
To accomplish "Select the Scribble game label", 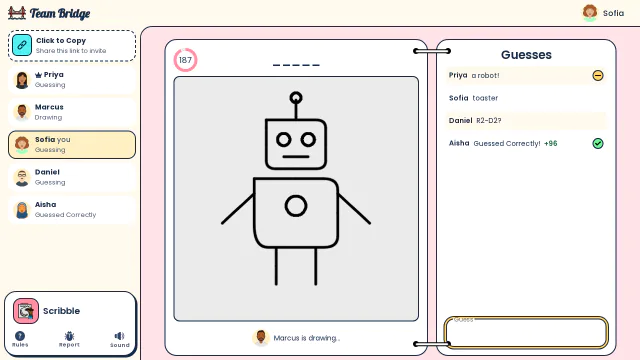I will [61, 311].
